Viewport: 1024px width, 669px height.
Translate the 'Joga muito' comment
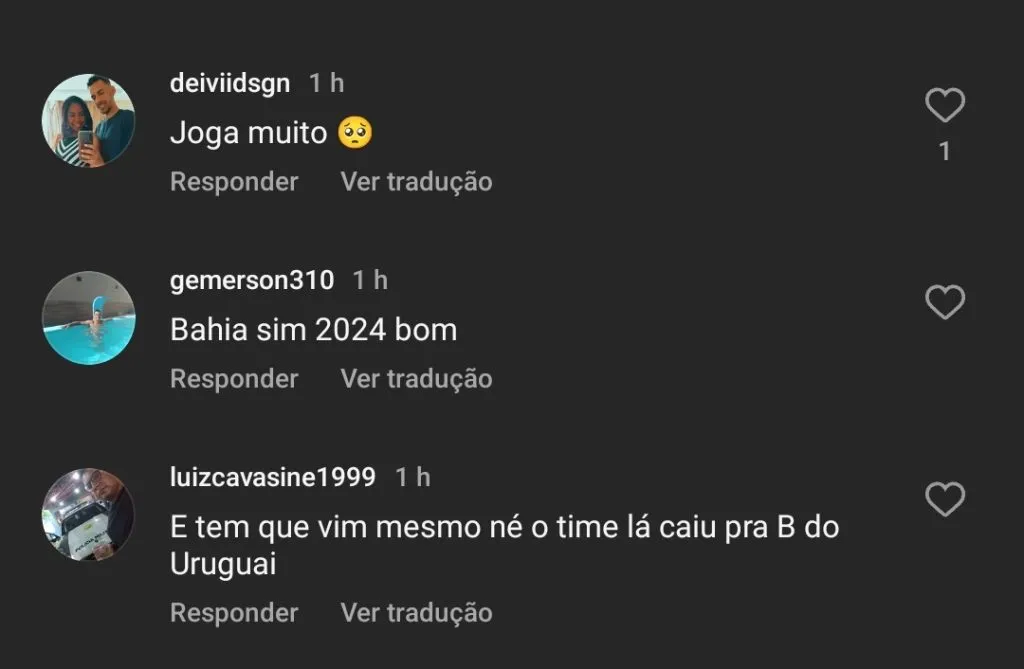click(416, 182)
